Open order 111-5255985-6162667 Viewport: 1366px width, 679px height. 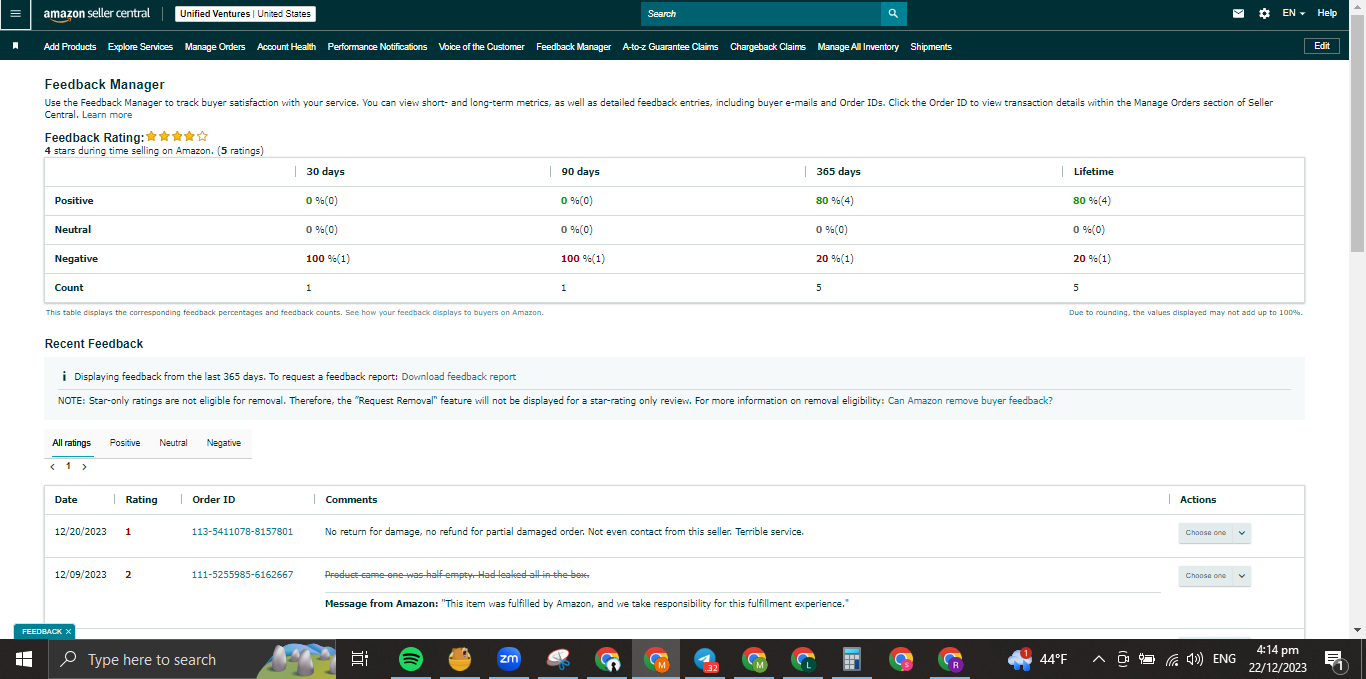[242, 575]
